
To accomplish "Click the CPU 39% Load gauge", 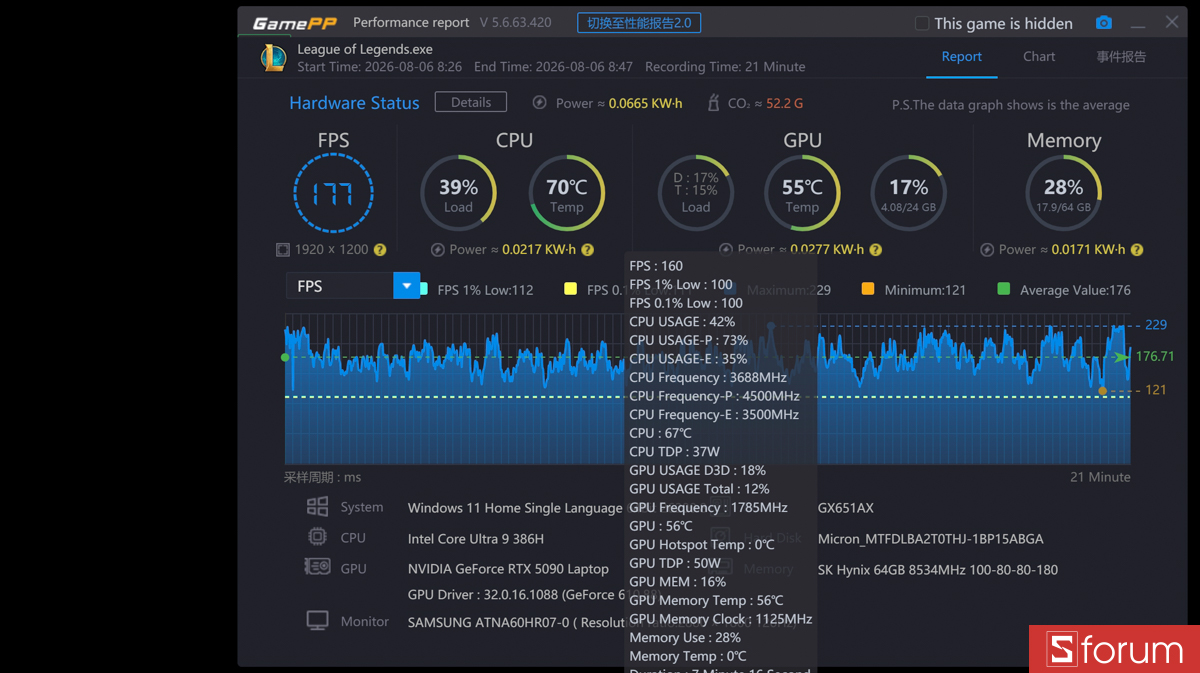I will point(458,193).
